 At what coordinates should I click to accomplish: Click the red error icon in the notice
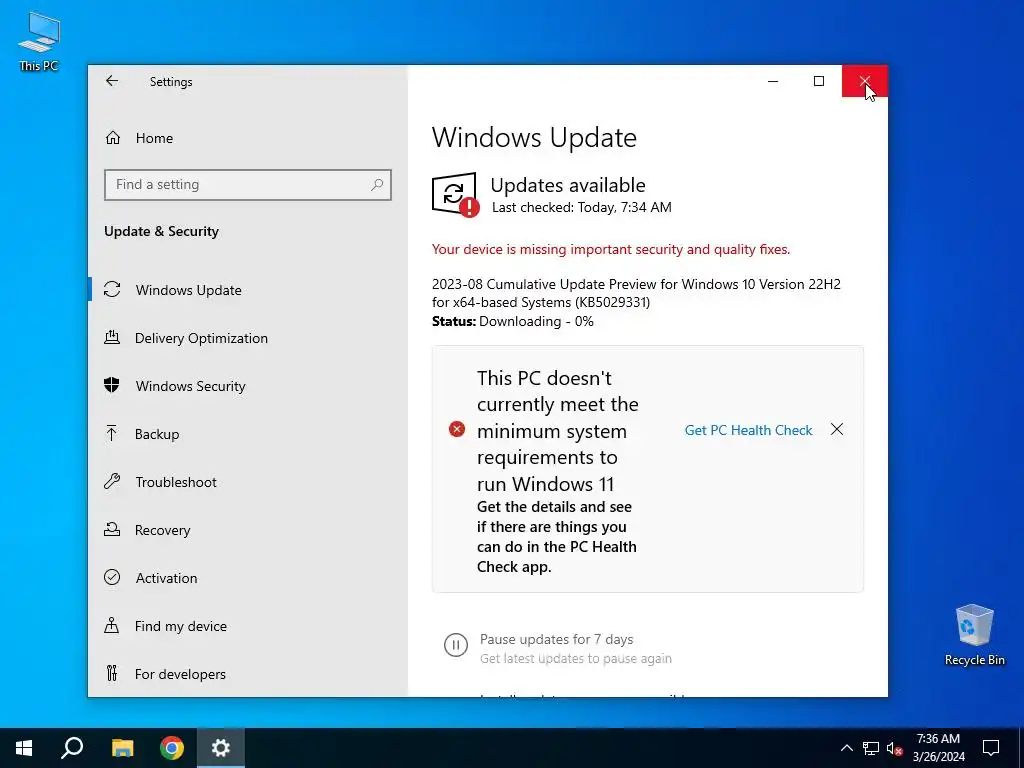457,429
